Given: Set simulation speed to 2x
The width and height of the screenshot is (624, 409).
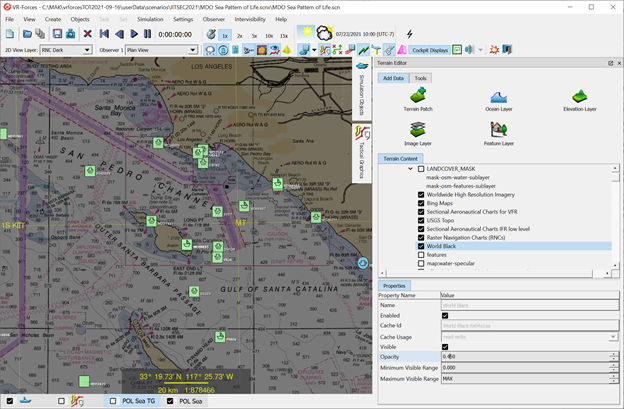Looking at the screenshot, I should pos(240,36).
